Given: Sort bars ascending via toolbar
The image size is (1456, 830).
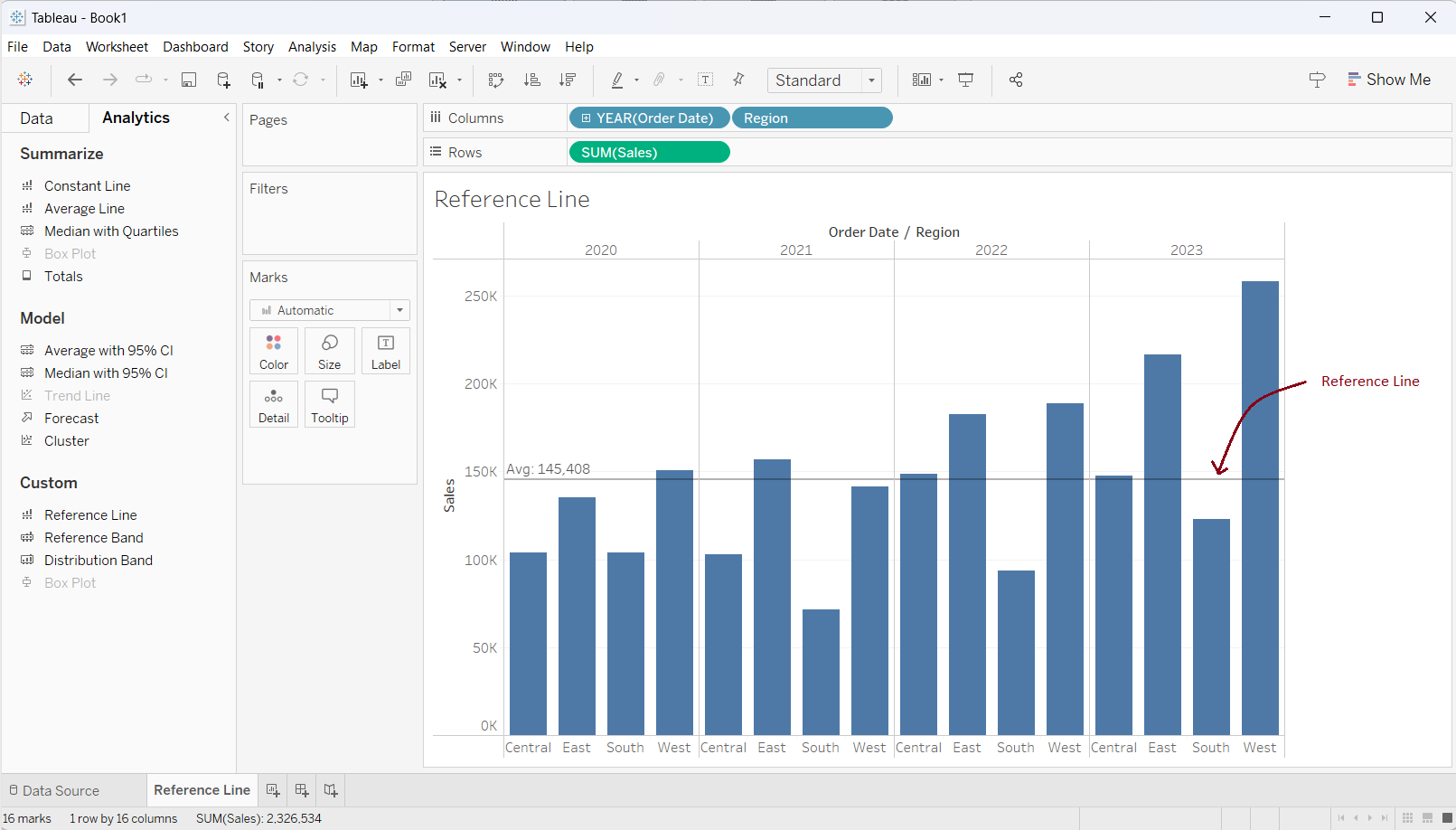Looking at the screenshot, I should click(532, 80).
